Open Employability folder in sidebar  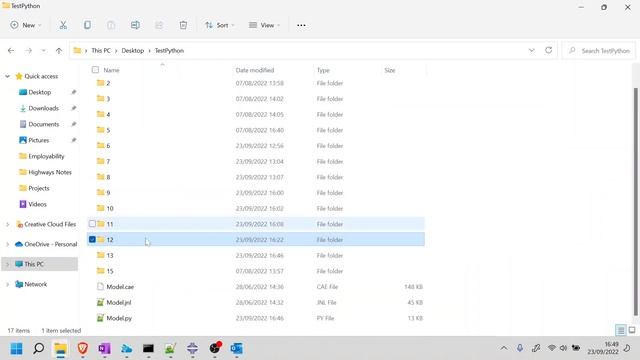[x=46, y=156]
